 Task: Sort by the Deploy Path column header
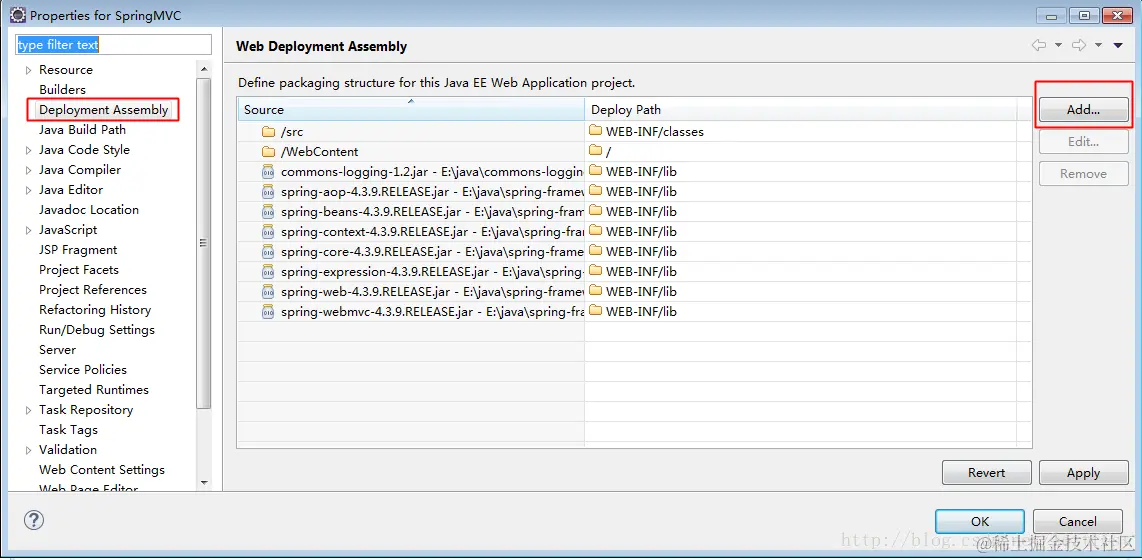[x=800, y=109]
